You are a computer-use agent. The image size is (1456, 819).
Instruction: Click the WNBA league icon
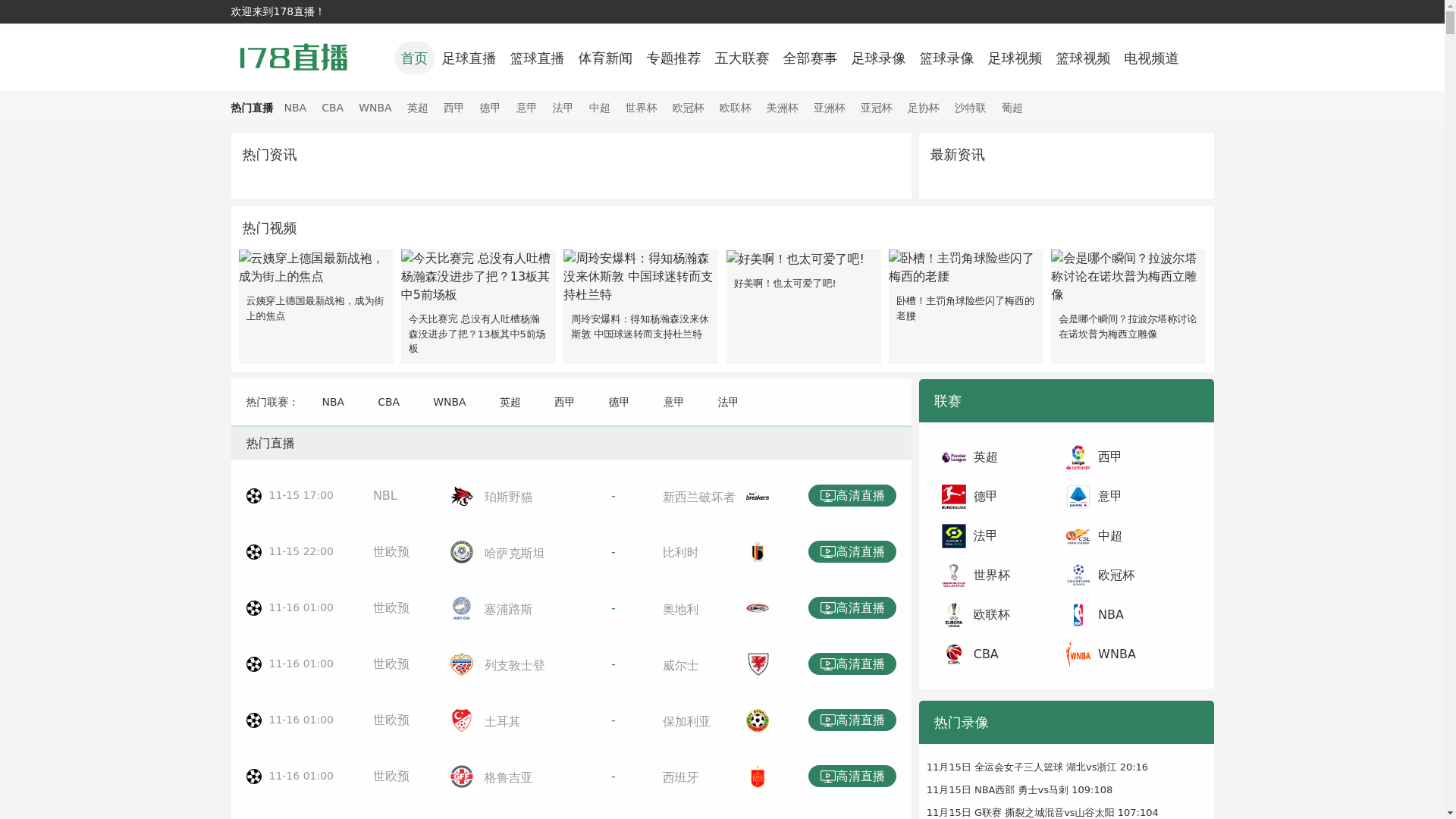click(1078, 654)
